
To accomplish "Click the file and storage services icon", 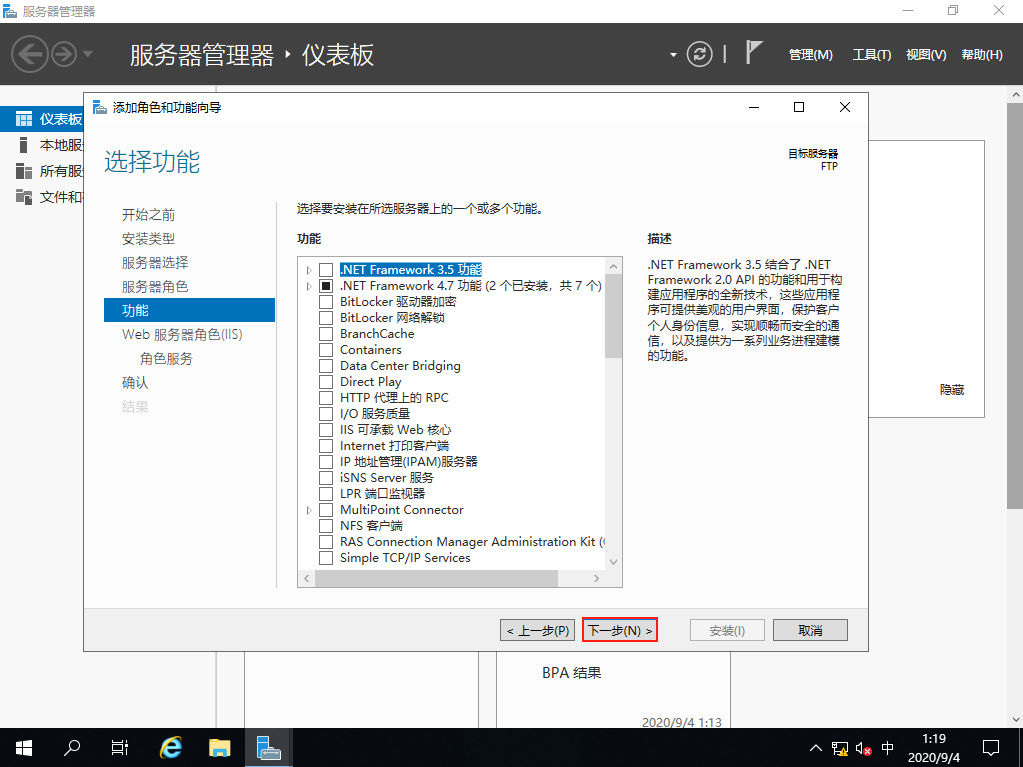I will (23, 196).
